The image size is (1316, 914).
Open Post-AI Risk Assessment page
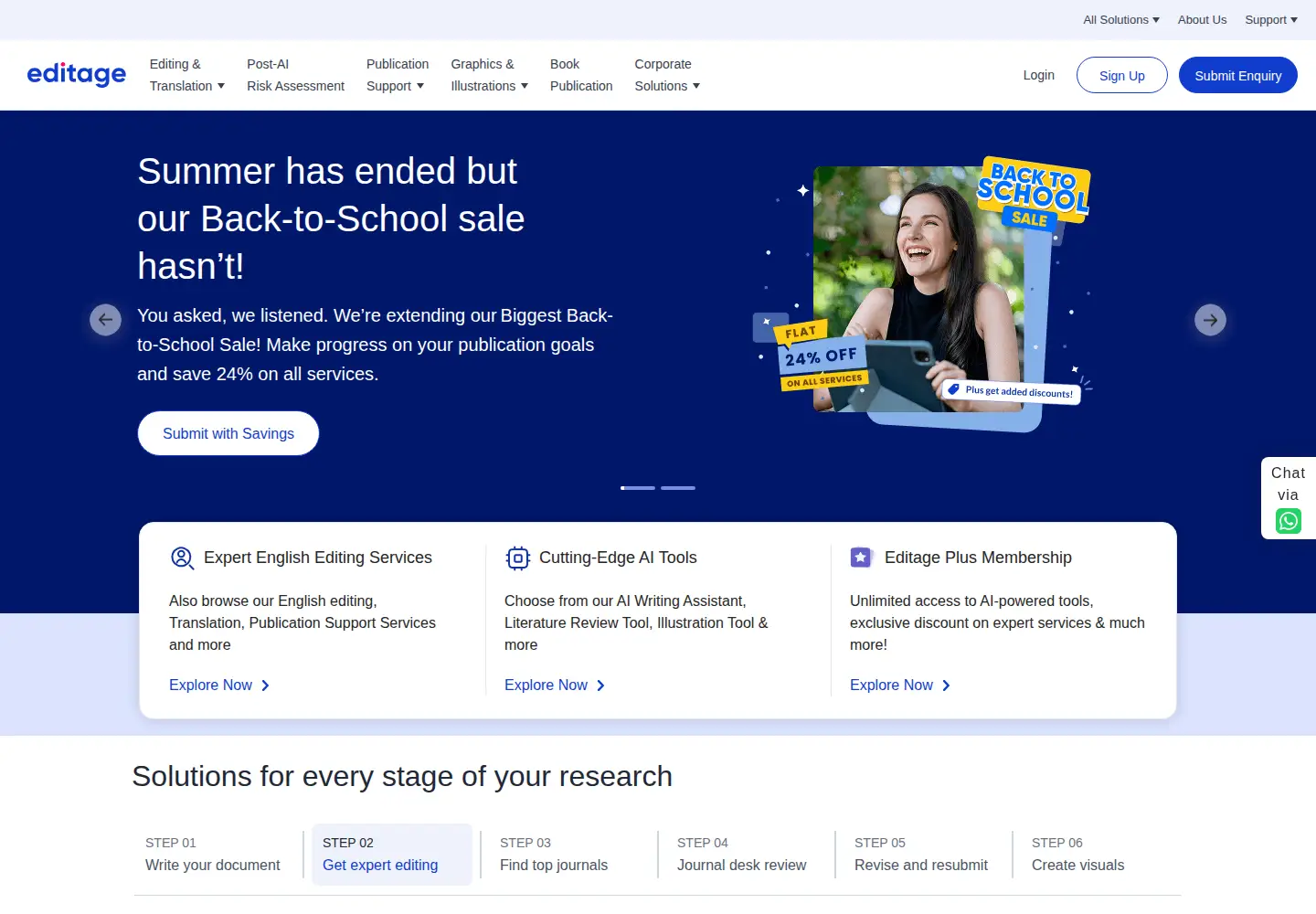click(x=295, y=75)
